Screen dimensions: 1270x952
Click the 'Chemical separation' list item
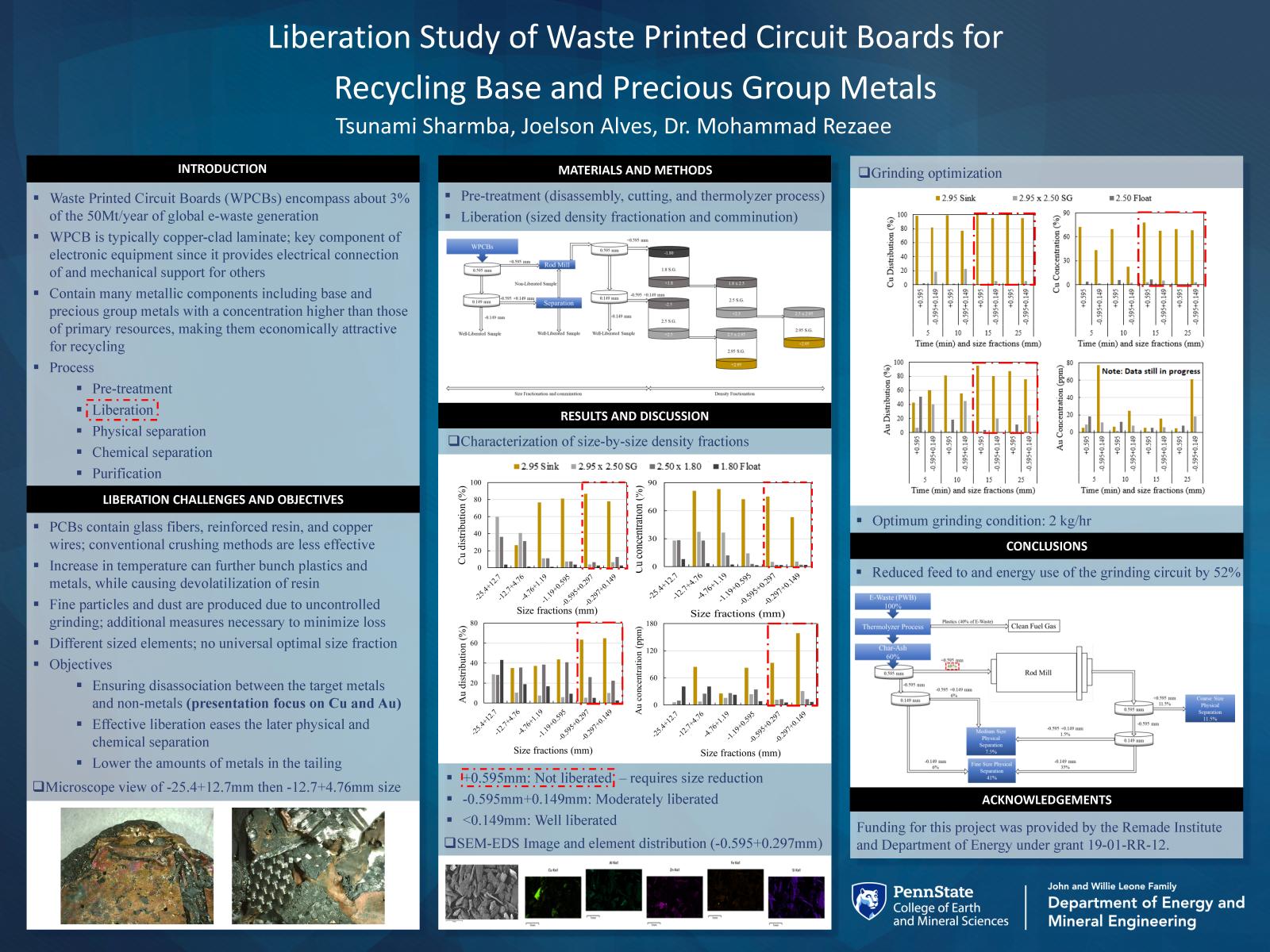(x=152, y=452)
